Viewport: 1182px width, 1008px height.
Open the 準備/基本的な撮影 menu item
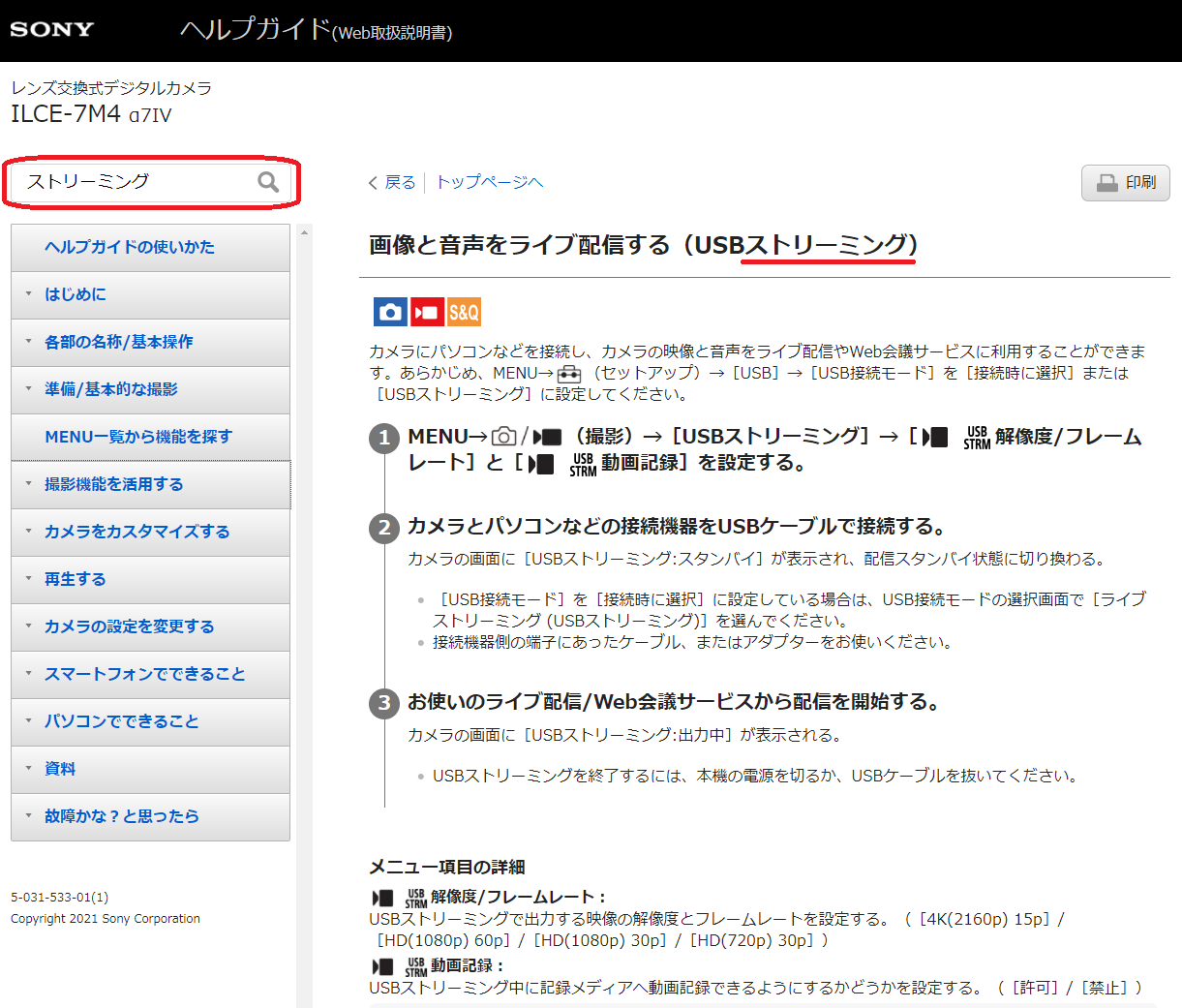150,389
